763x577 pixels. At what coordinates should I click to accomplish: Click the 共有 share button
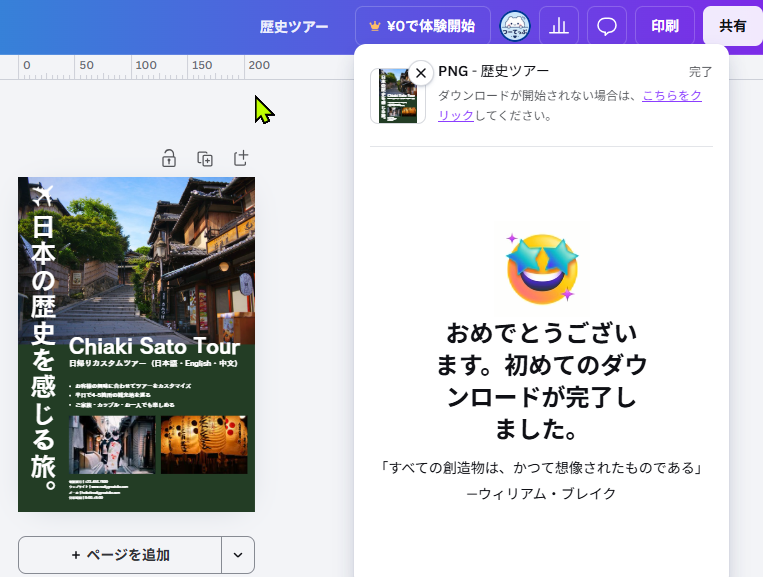tap(732, 26)
